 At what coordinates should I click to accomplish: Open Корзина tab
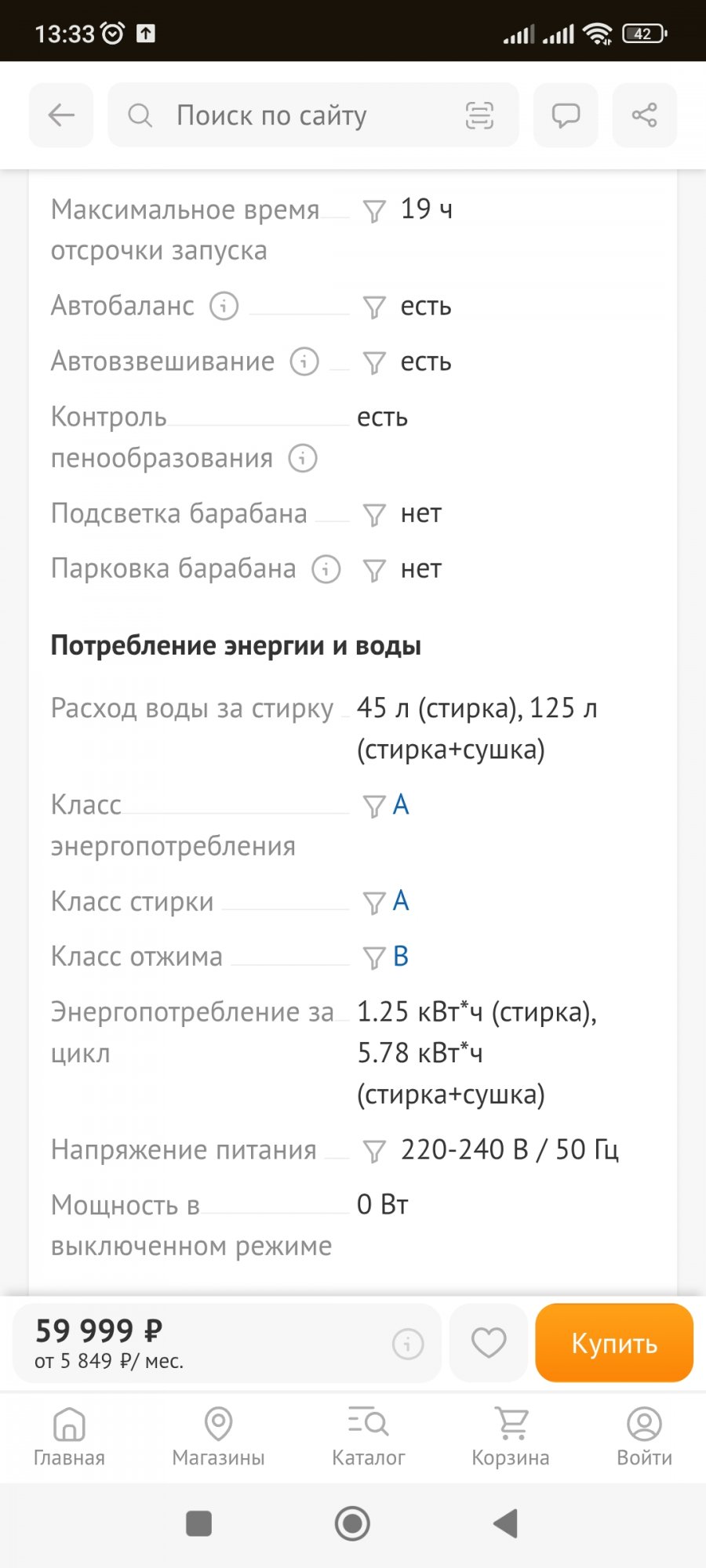click(x=511, y=1436)
